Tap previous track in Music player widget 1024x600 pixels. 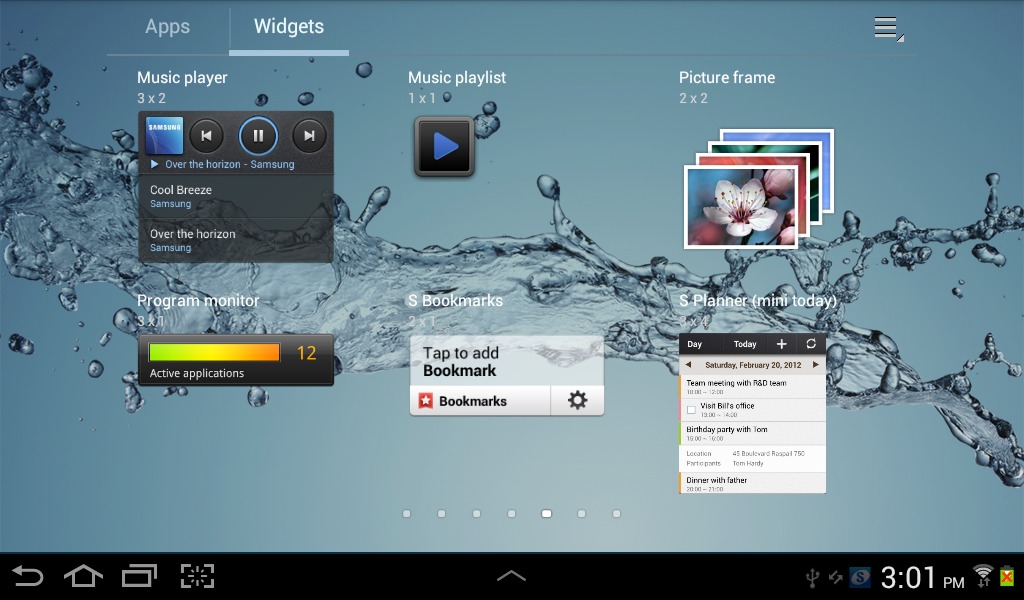[206, 136]
